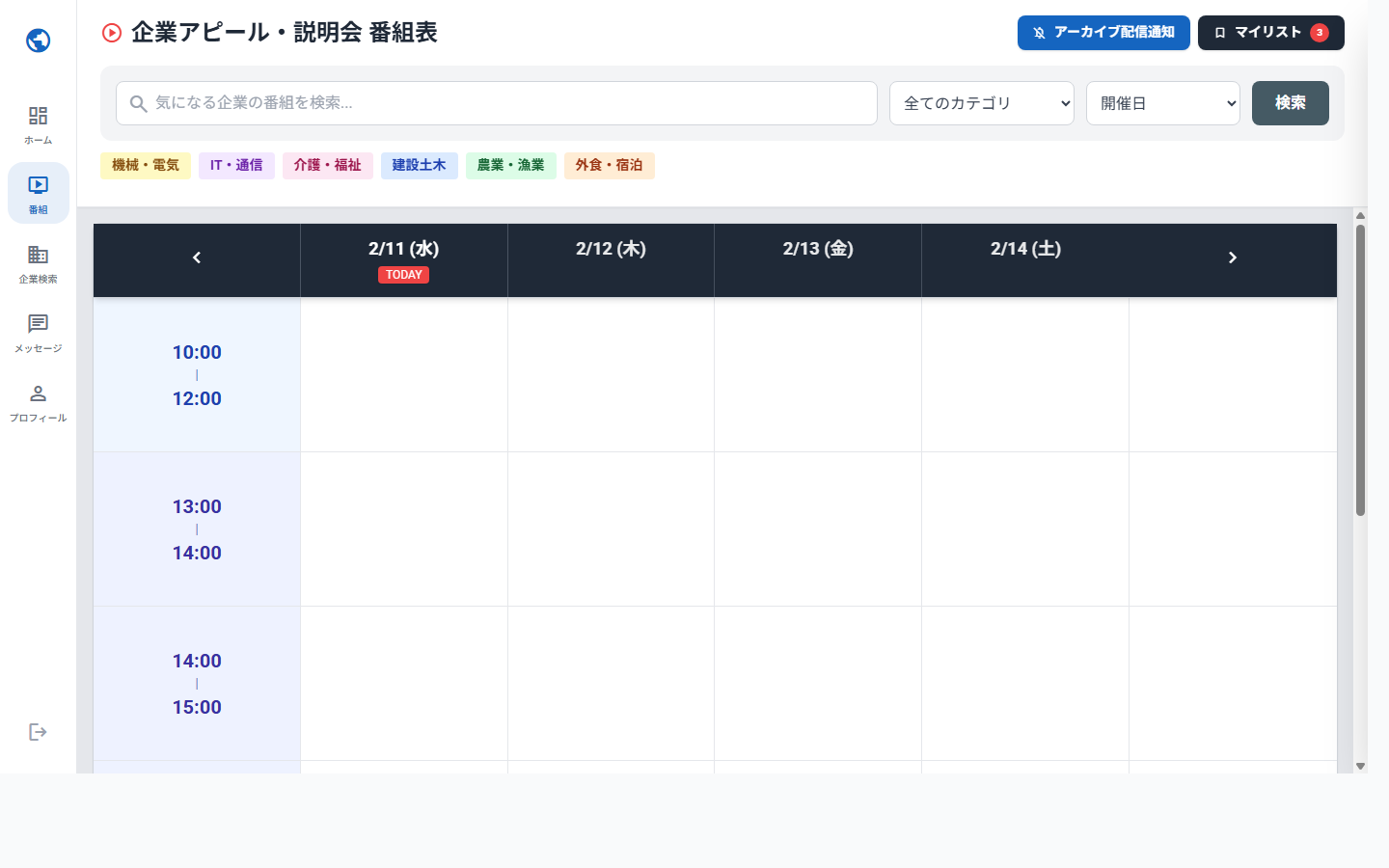Viewport: 1389px width, 868px height.
Task: Open マイリスト button
Action: [x=1270, y=33]
